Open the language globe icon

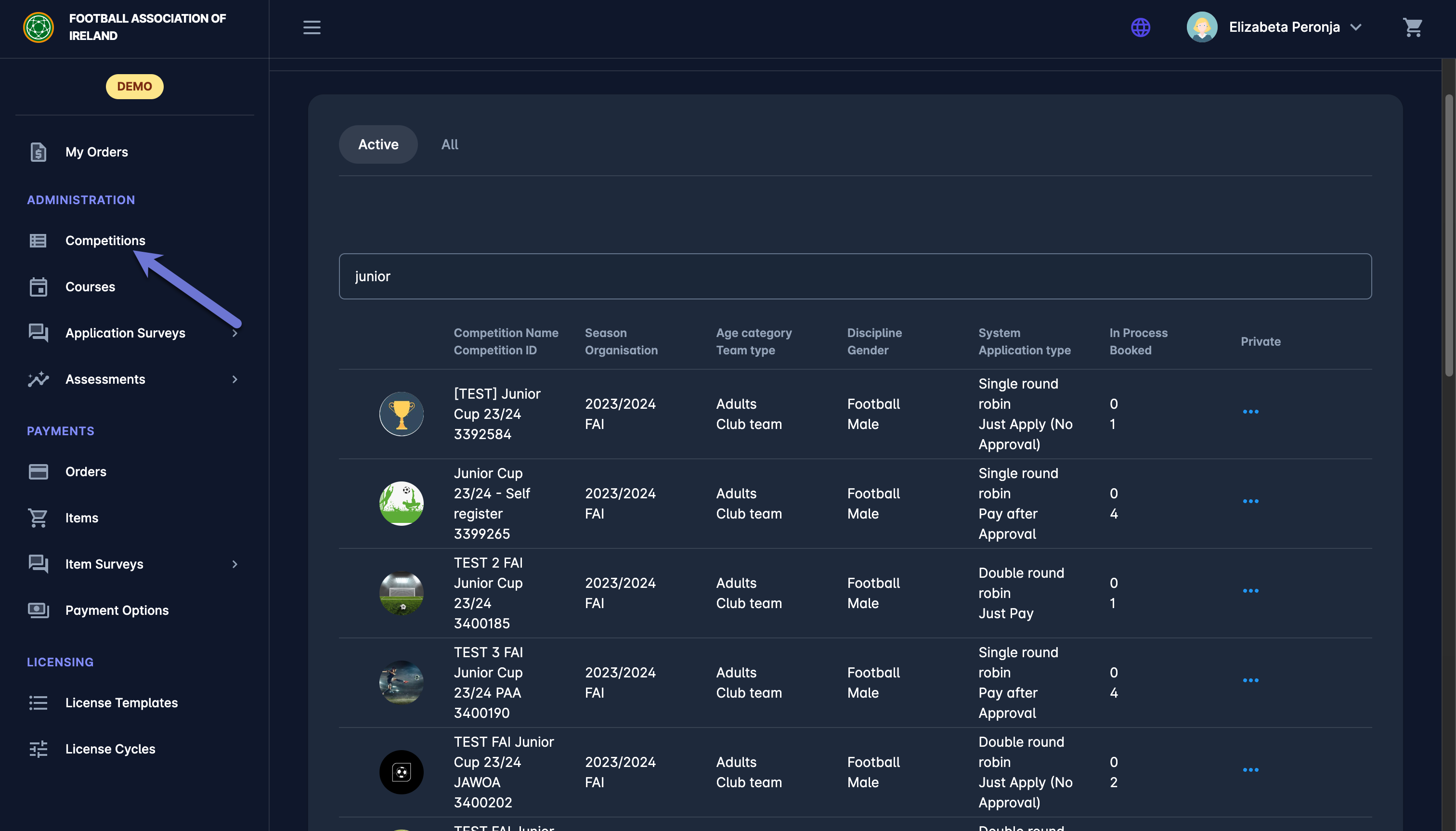1140,27
